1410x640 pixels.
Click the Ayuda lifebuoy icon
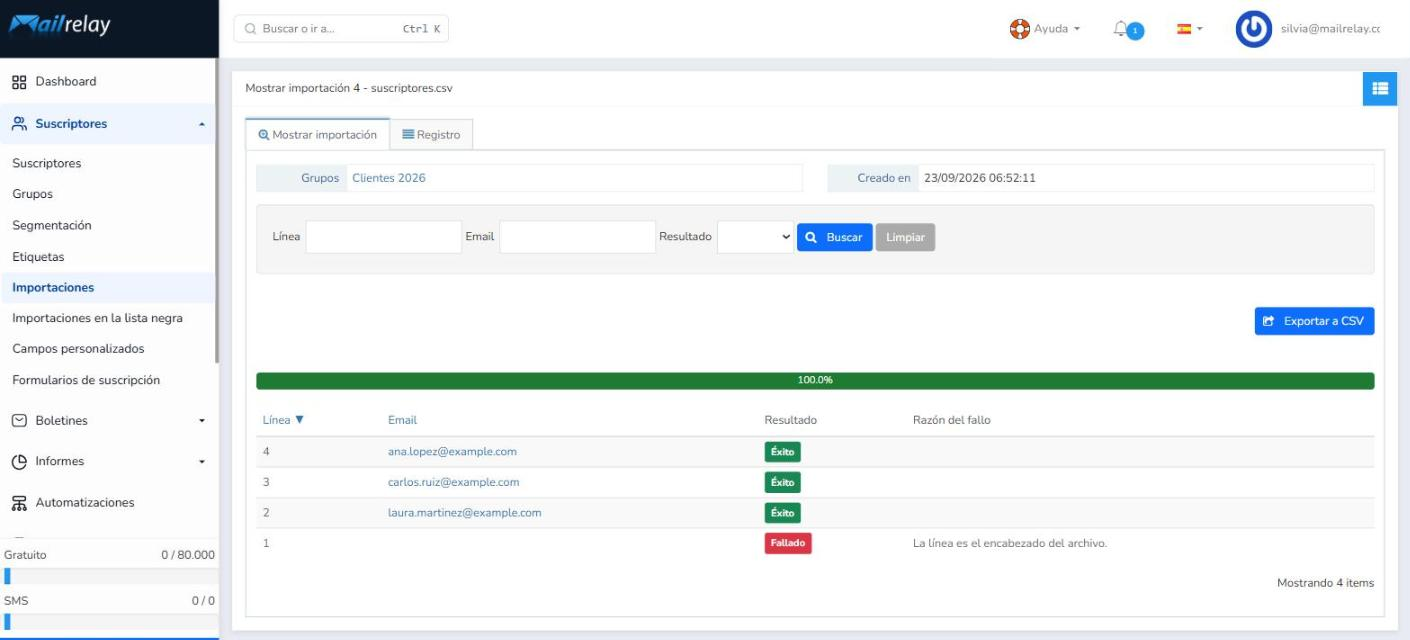tap(1019, 29)
